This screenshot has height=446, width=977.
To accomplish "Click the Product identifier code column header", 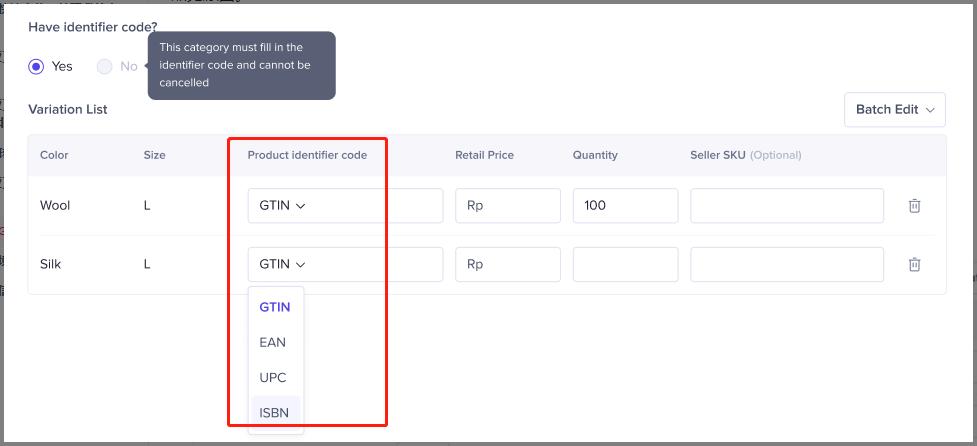I will point(307,155).
